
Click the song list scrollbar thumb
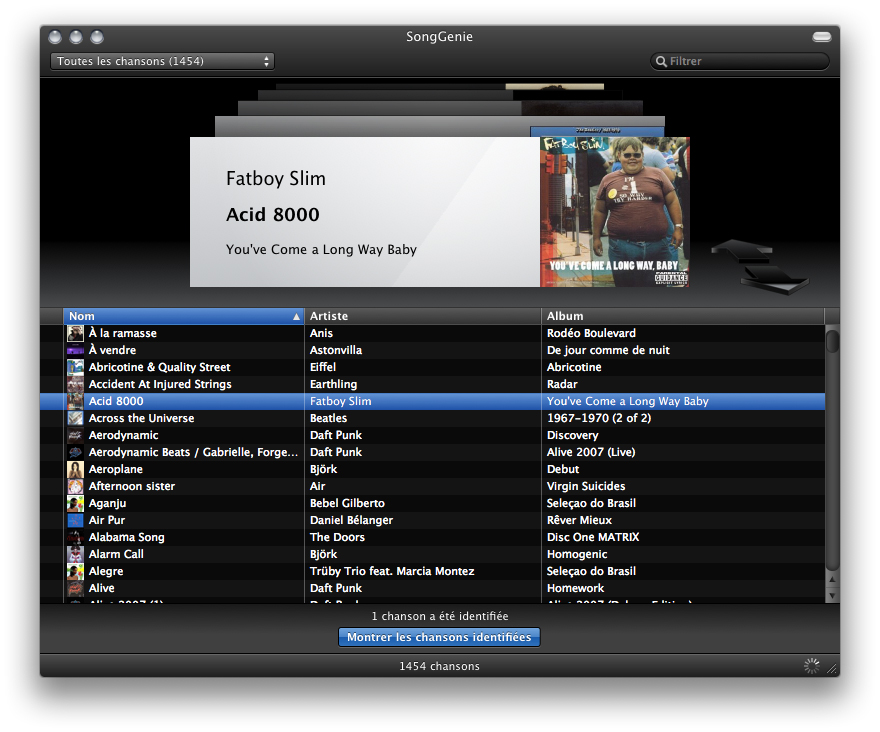pyautogui.click(x=832, y=341)
